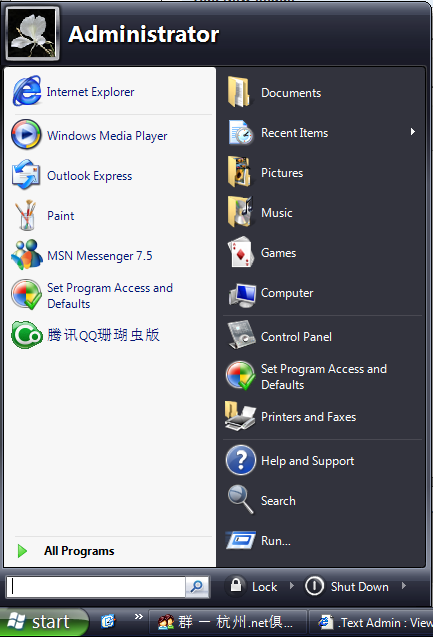Click the 'Paint' text label
433x637 pixels.
[x=61, y=216]
